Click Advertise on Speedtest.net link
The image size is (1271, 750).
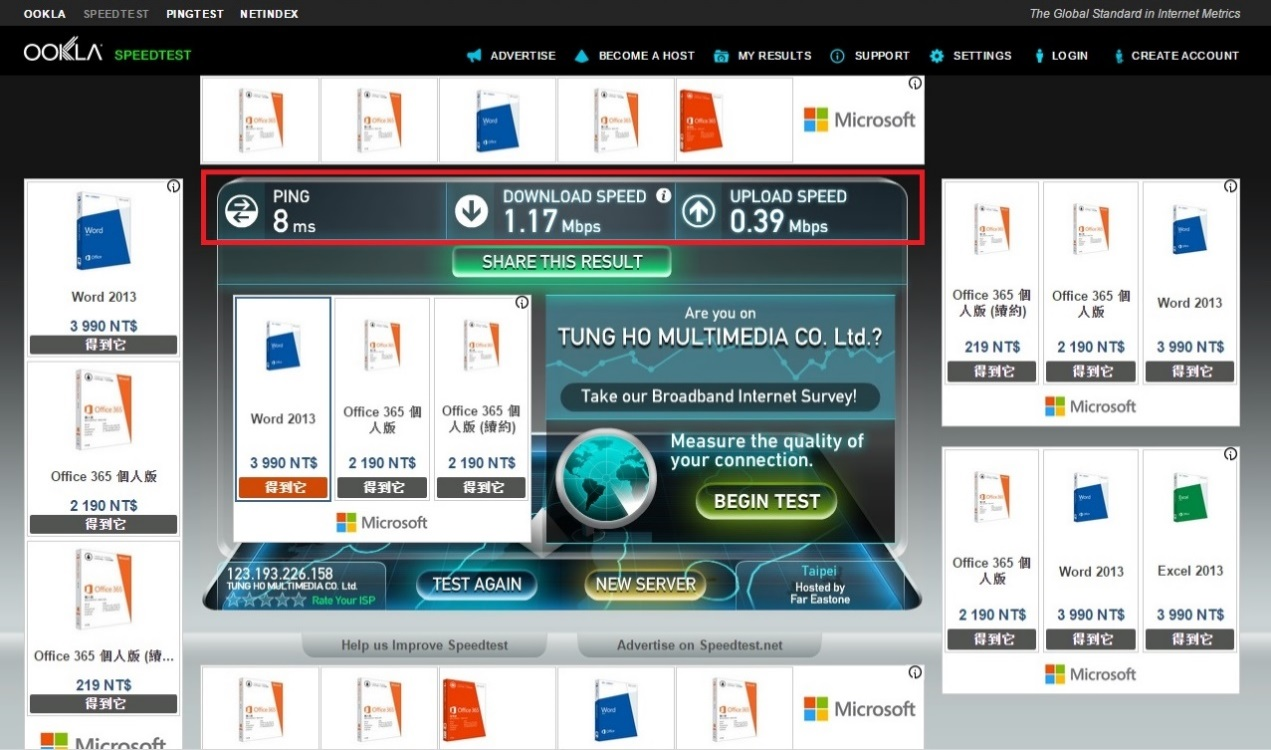click(699, 645)
